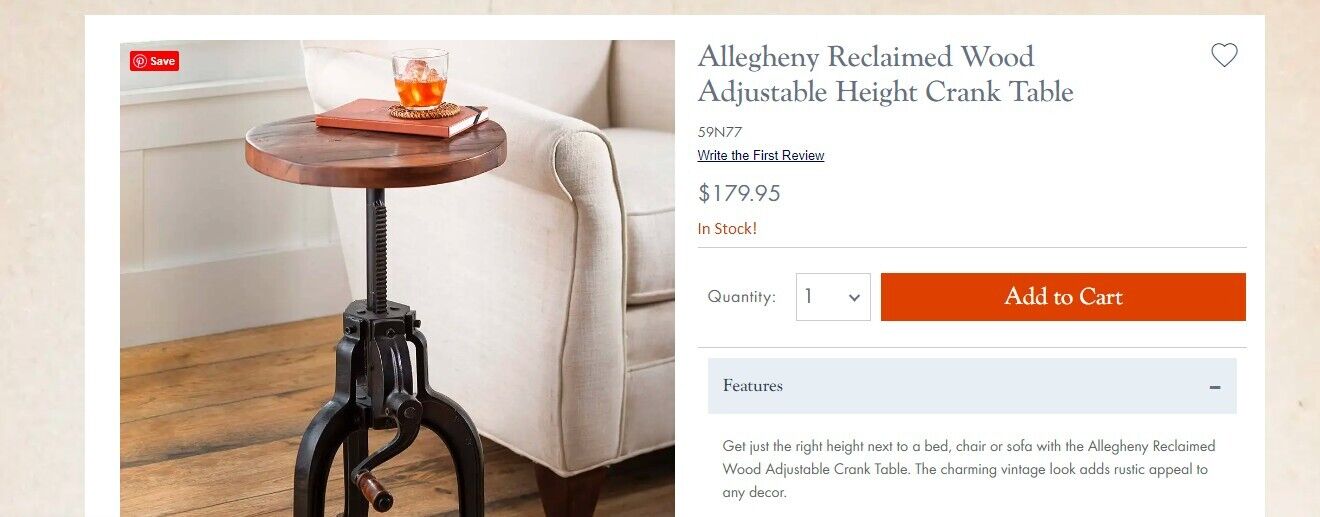Add the item to the wishlist with the heart icon
Screen dimensions: 1320x517
pos(1224,56)
